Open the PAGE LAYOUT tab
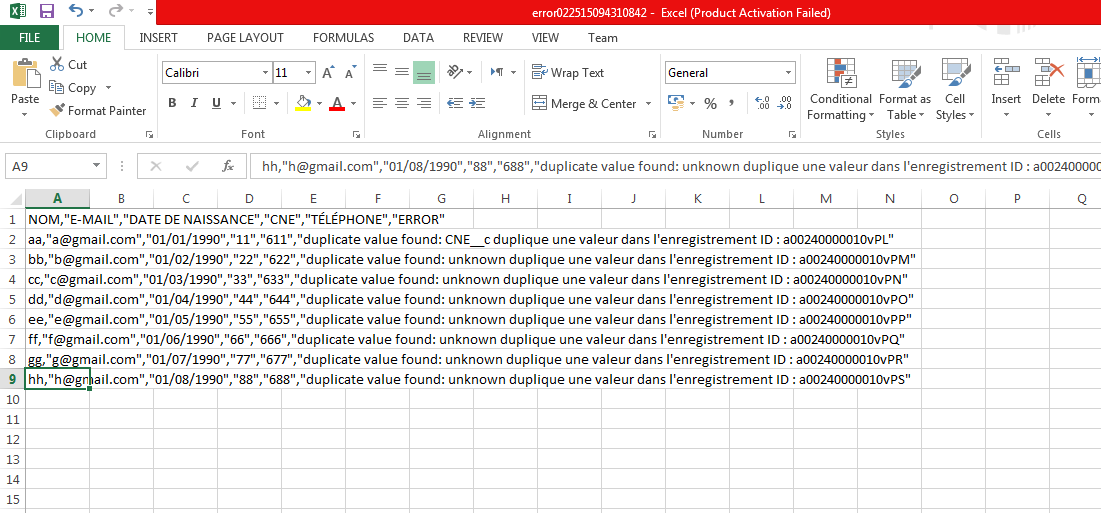Image resolution: width=1101 pixels, height=513 pixels. coord(245,38)
